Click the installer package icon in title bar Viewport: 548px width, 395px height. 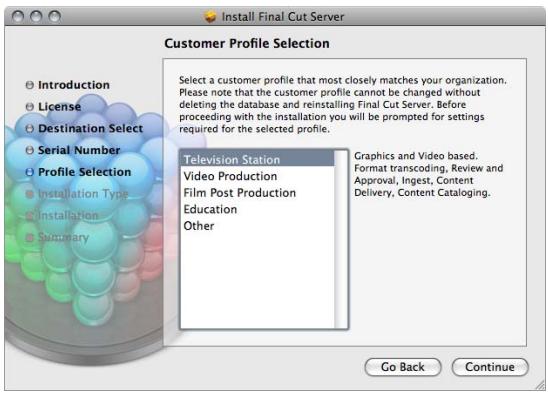(x=210, y=16)
